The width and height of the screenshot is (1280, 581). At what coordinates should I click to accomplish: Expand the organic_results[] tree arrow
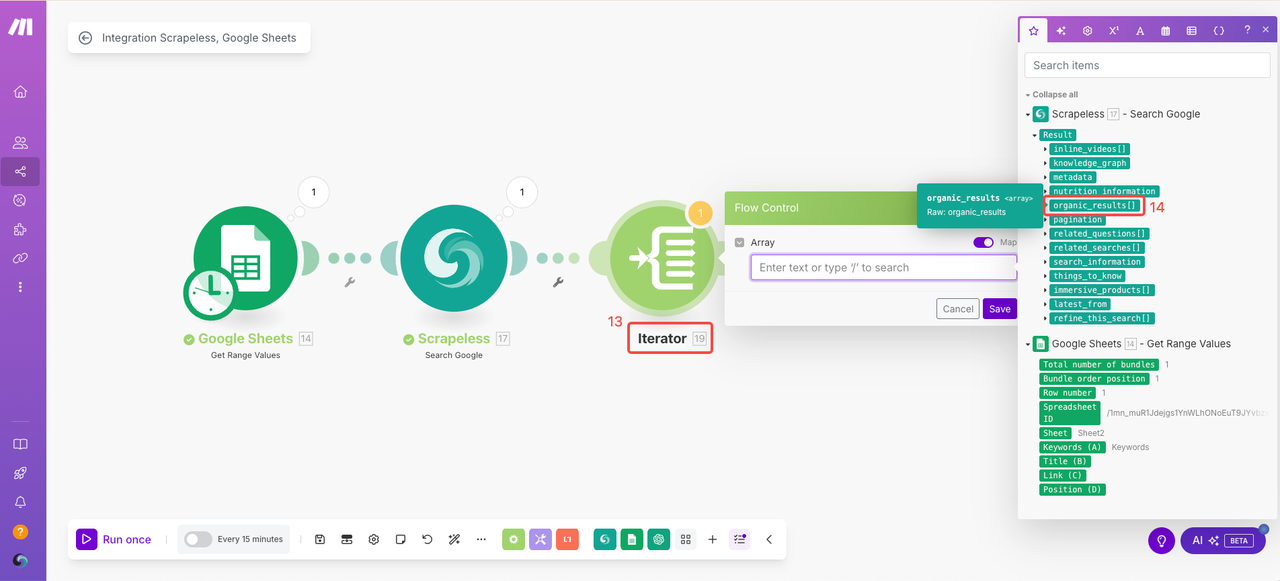(1046, 206)
